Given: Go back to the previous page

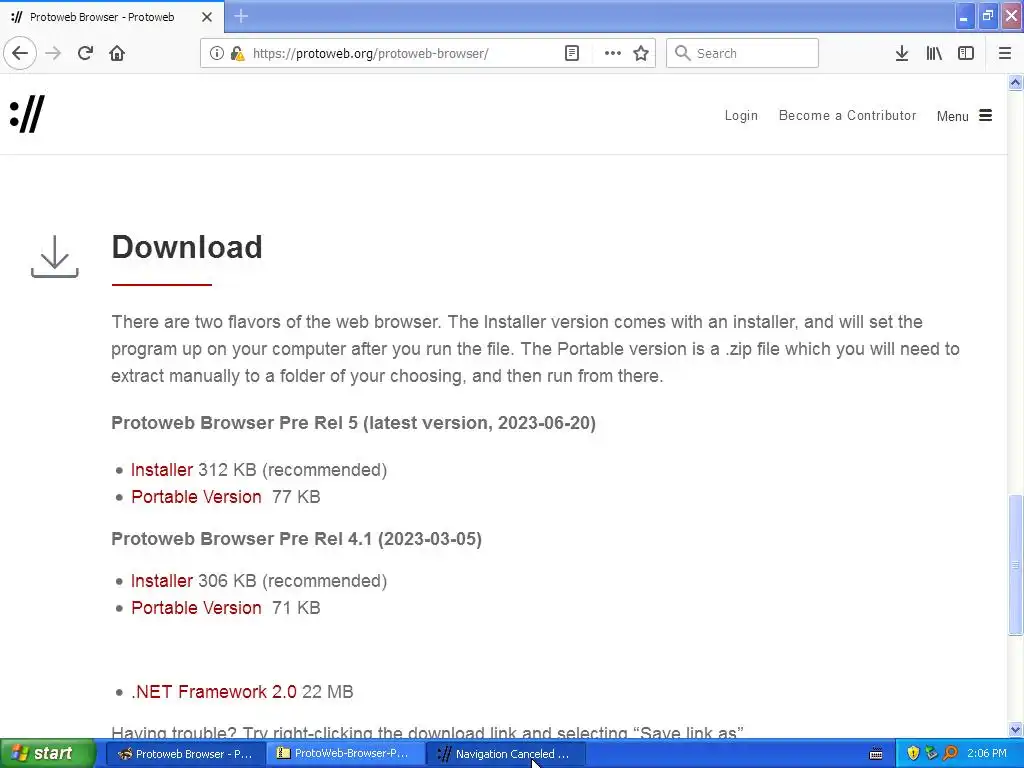Looking at the screenshot, I should pyautogui.click(x=20, y=53).
